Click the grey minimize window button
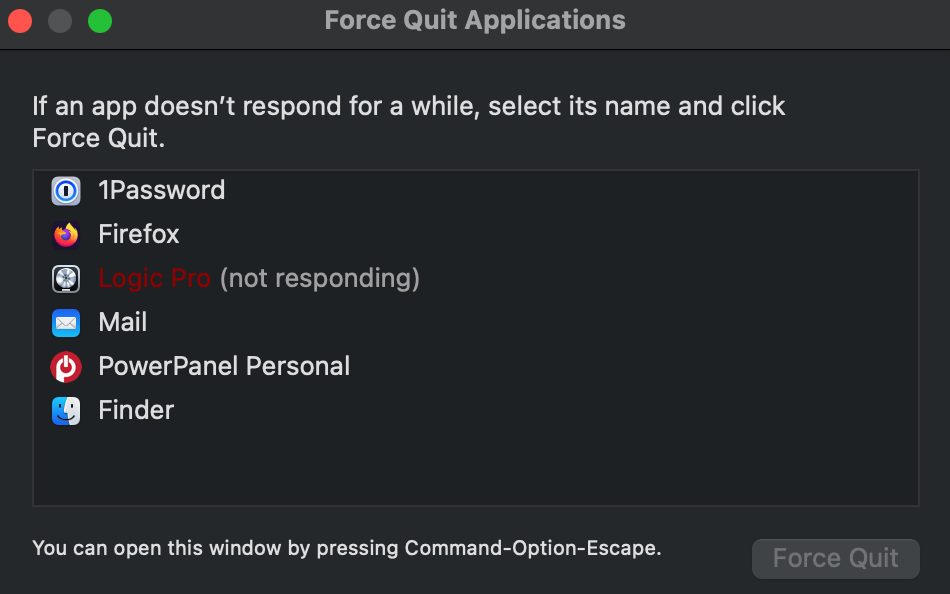This screenshot has height=594, width=950. coord(60,21)
